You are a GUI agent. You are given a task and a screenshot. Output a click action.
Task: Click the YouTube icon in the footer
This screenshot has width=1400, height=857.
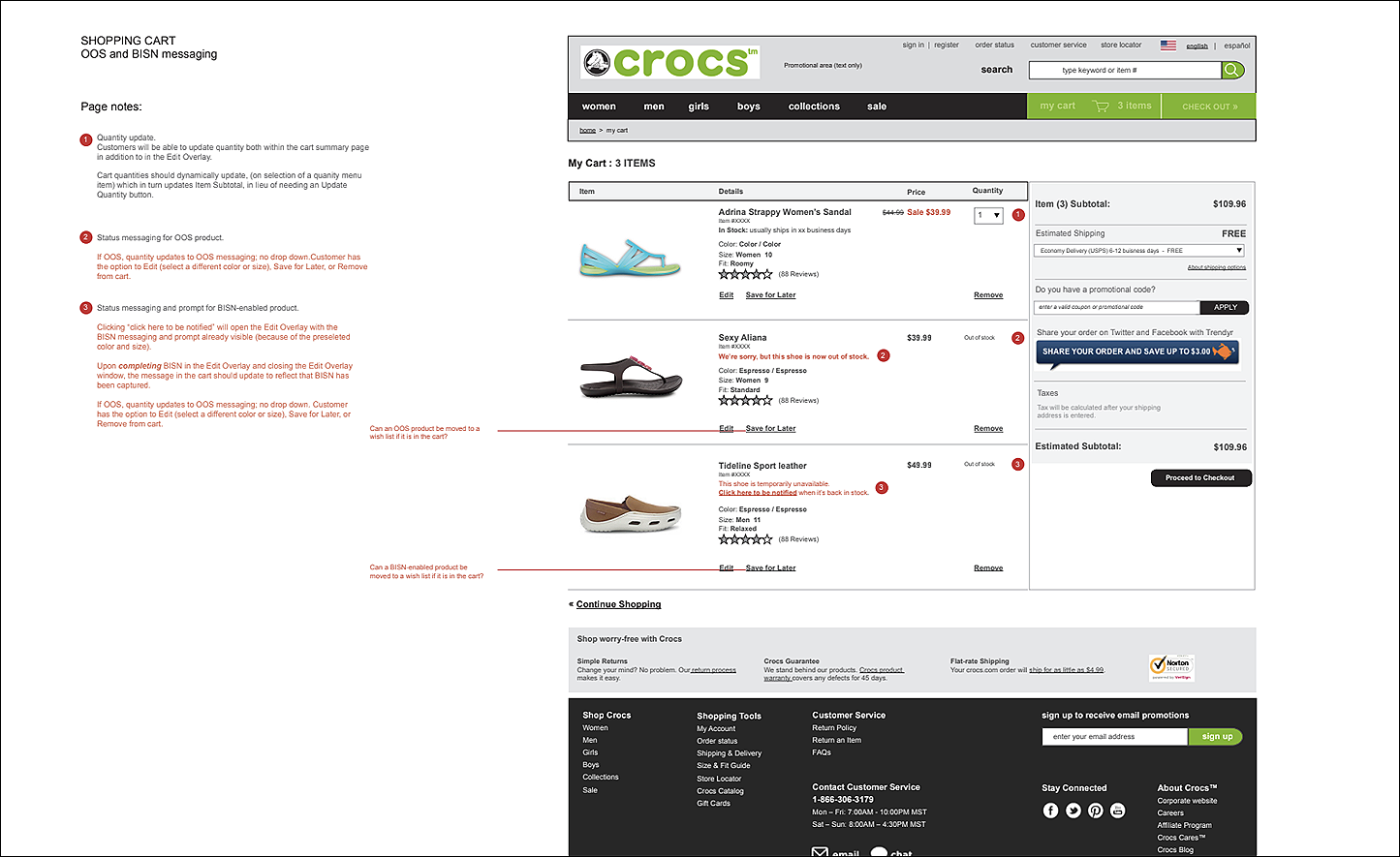tap(1118, 811)
